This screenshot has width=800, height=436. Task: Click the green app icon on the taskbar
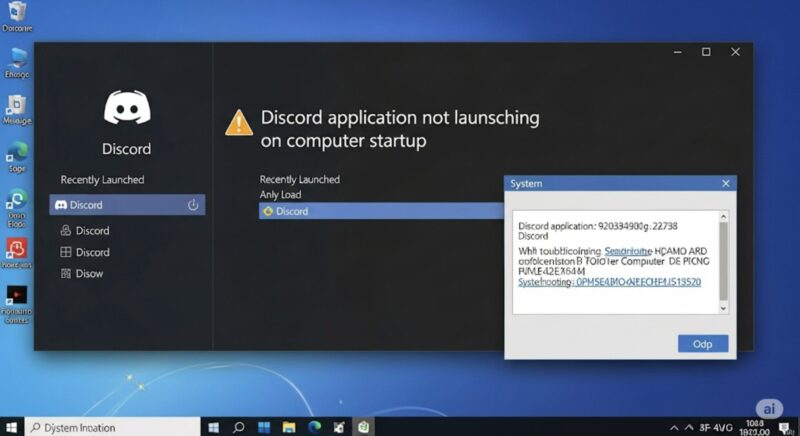click(x=363, y=427)
